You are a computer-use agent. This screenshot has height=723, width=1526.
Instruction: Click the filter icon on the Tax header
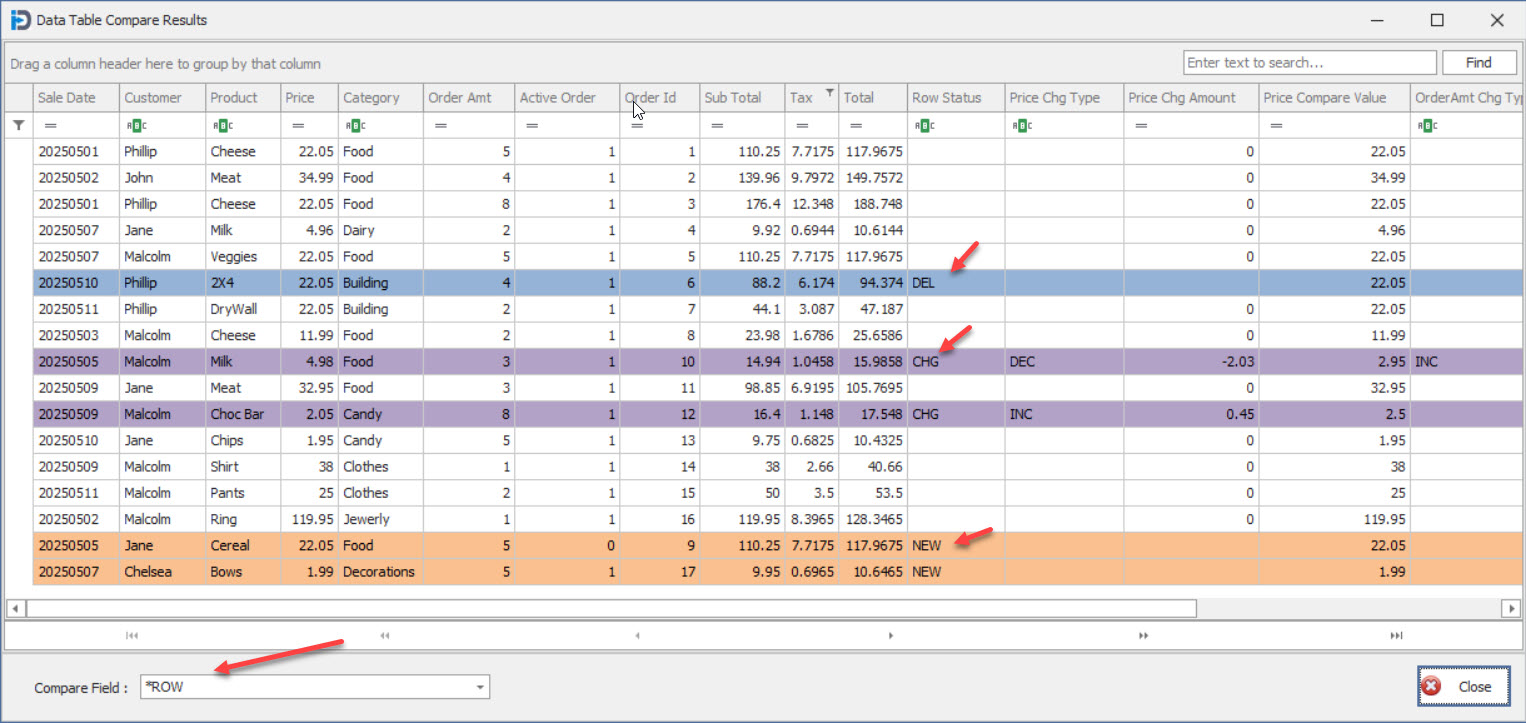click(828, 93)
